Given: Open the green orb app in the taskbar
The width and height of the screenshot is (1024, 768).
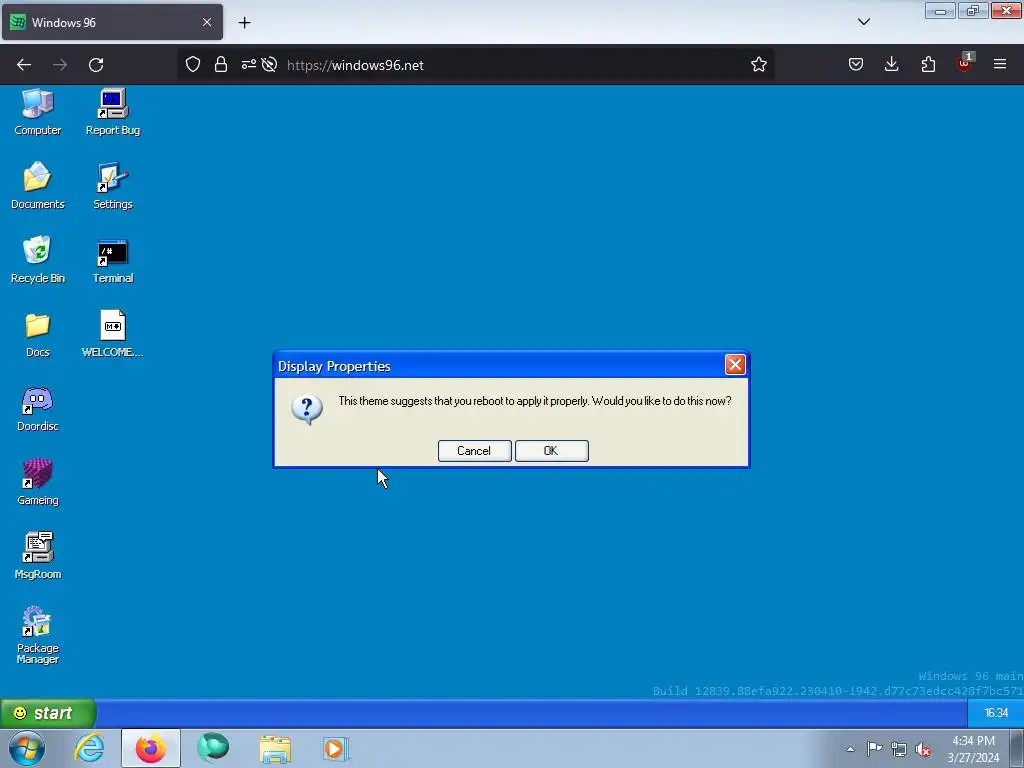Looking at the screenshot, I should (x=213, y=748).
